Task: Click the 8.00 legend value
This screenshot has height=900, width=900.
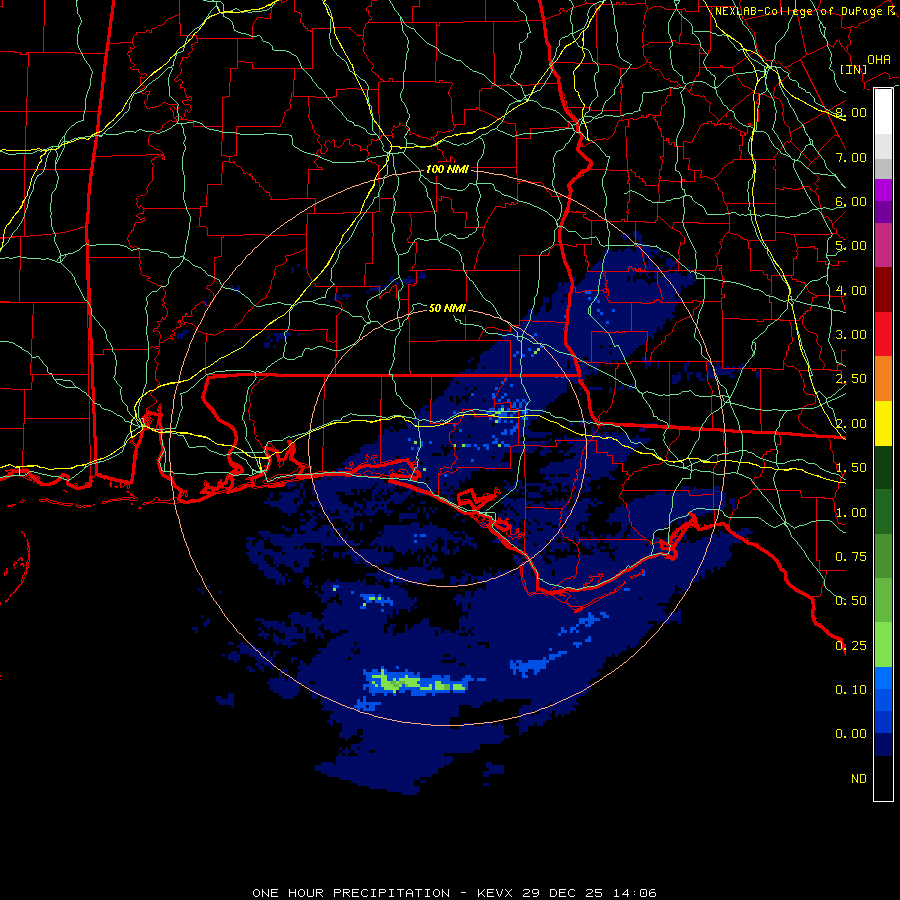Action: coord(851,112)
